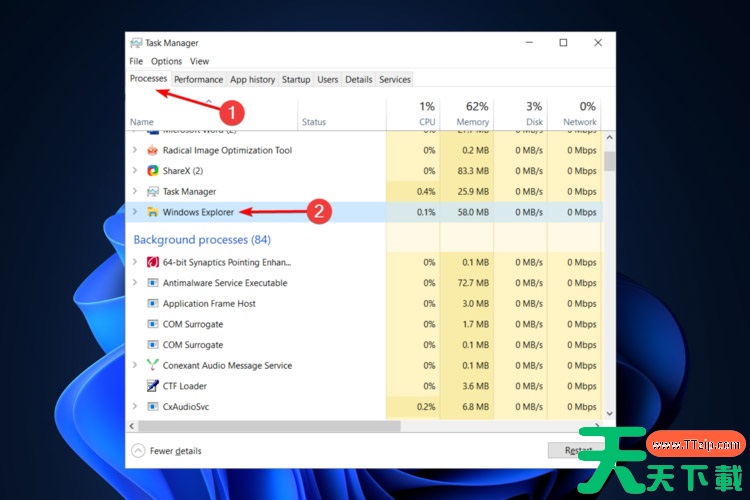Image resolution: width=750 pixels, height=500 pixels.
Task: Maximize the Task Manager window
Action: tap(563, 43)
